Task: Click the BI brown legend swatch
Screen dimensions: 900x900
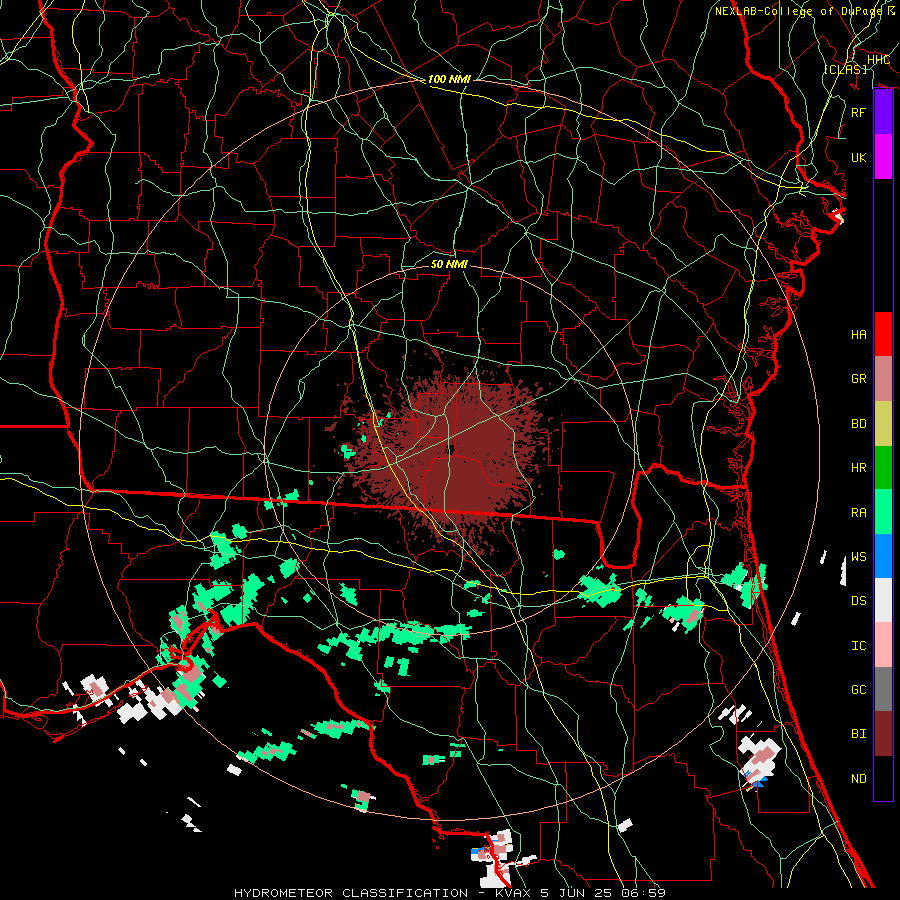Action: point(883,734)
